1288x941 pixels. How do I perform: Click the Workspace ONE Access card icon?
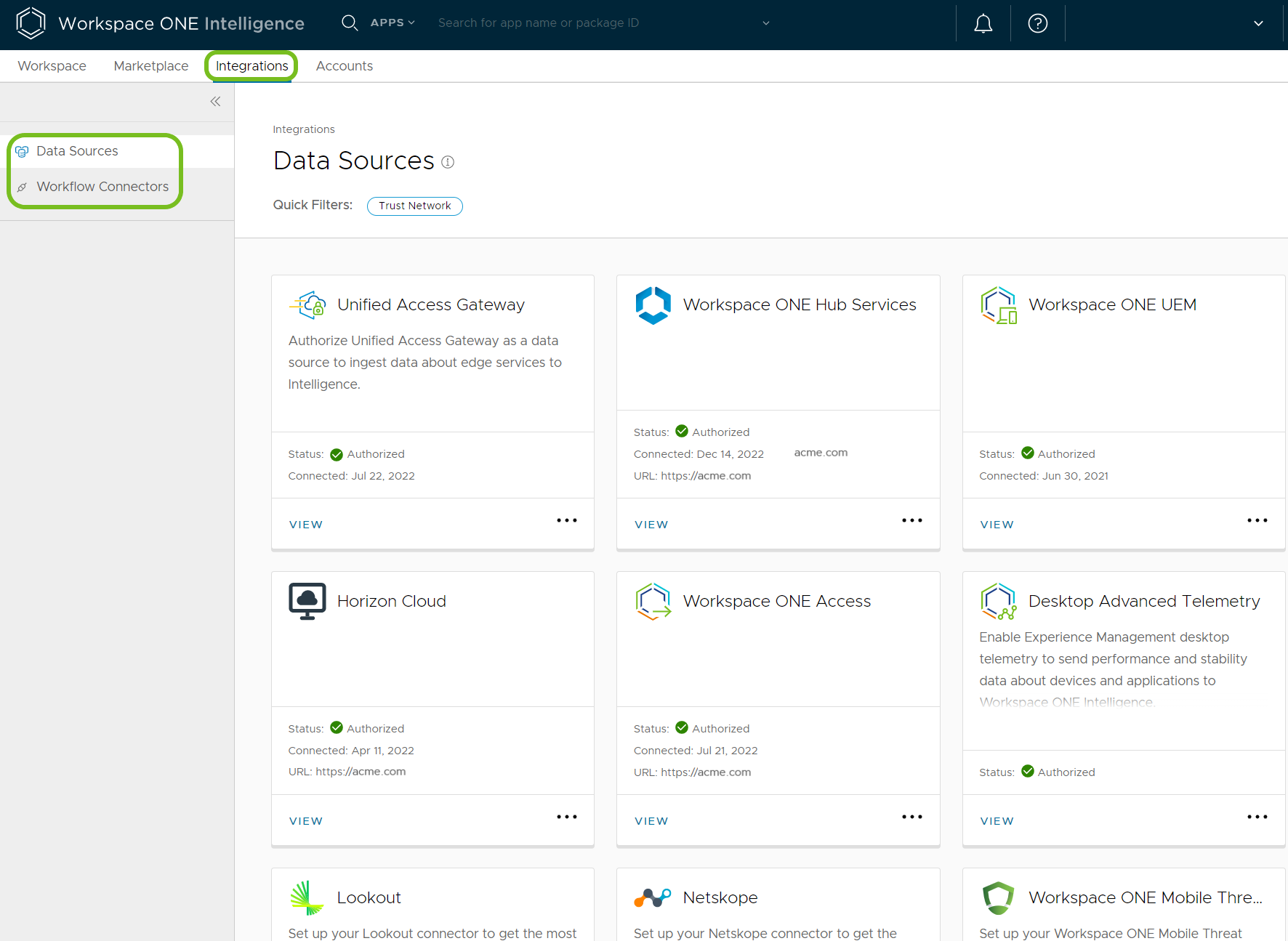coord(653,602)
